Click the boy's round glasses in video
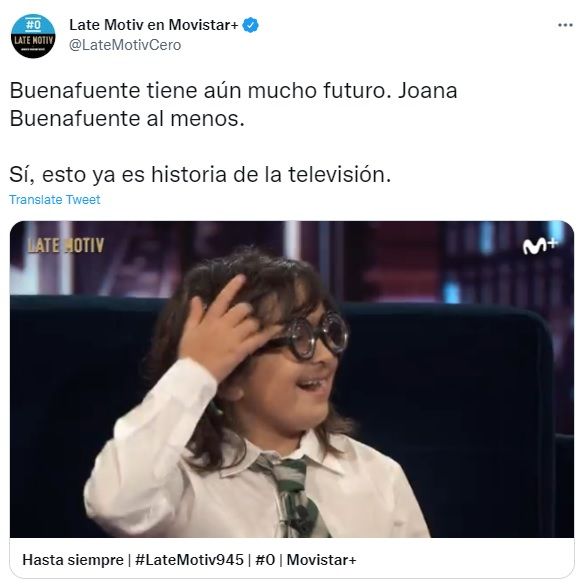This screenshot has width=587, height=586. 318,335
